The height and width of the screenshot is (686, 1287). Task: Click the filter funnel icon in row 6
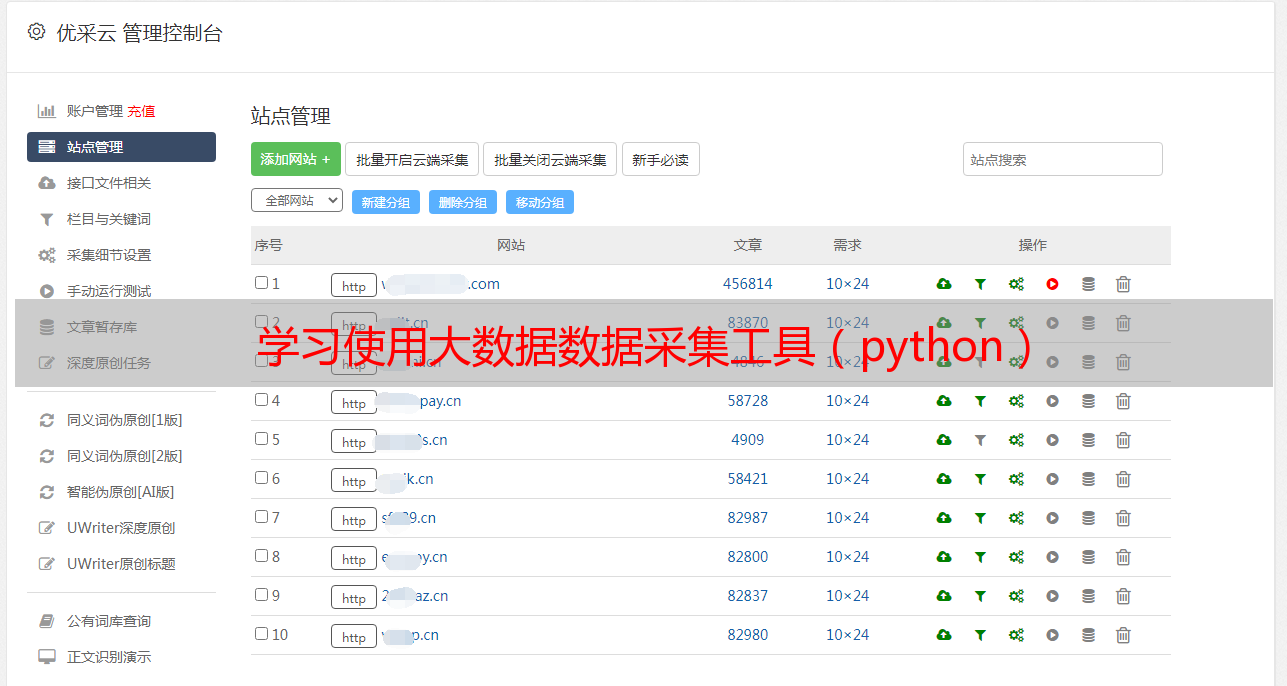980,479
